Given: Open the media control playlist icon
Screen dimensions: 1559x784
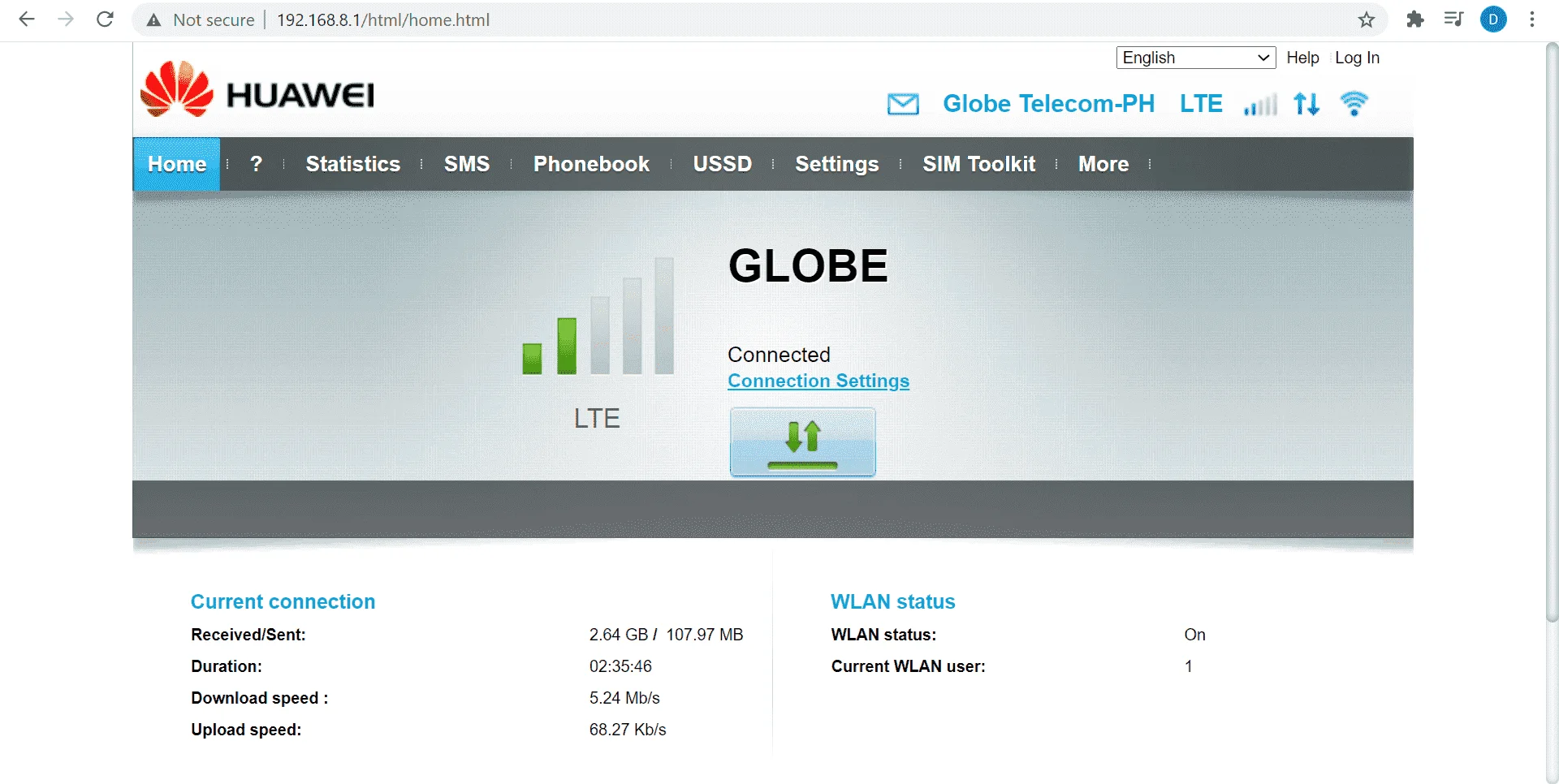Looking at the screenshot, I should (x=1453, y=19).
